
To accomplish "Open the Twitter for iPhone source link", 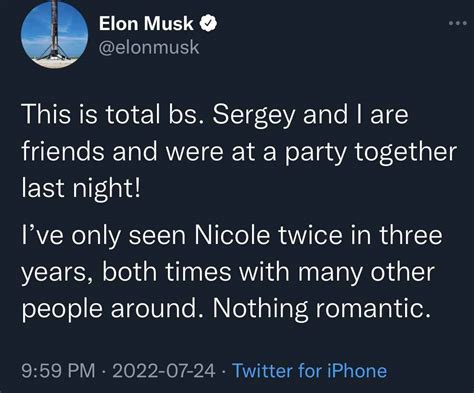I will (x=309, y=371).
